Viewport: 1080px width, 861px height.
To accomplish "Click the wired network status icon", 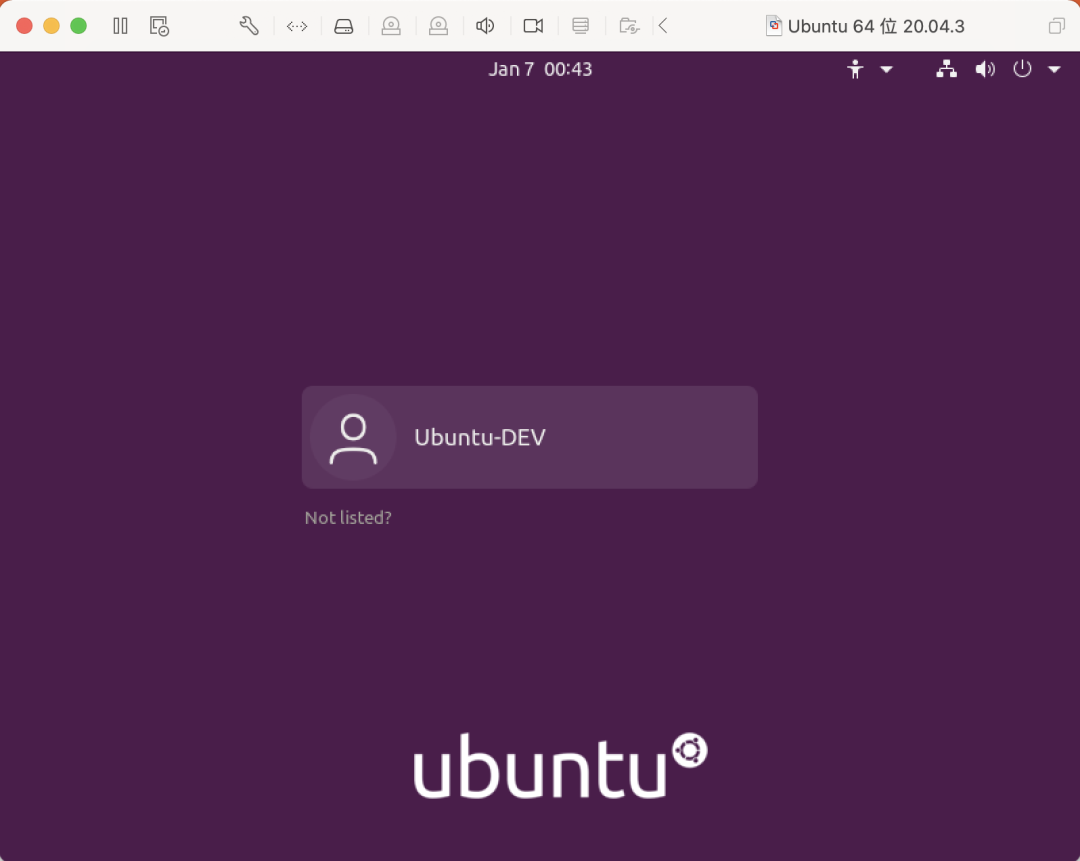I will pyautogui.click(x=946, y=69).
